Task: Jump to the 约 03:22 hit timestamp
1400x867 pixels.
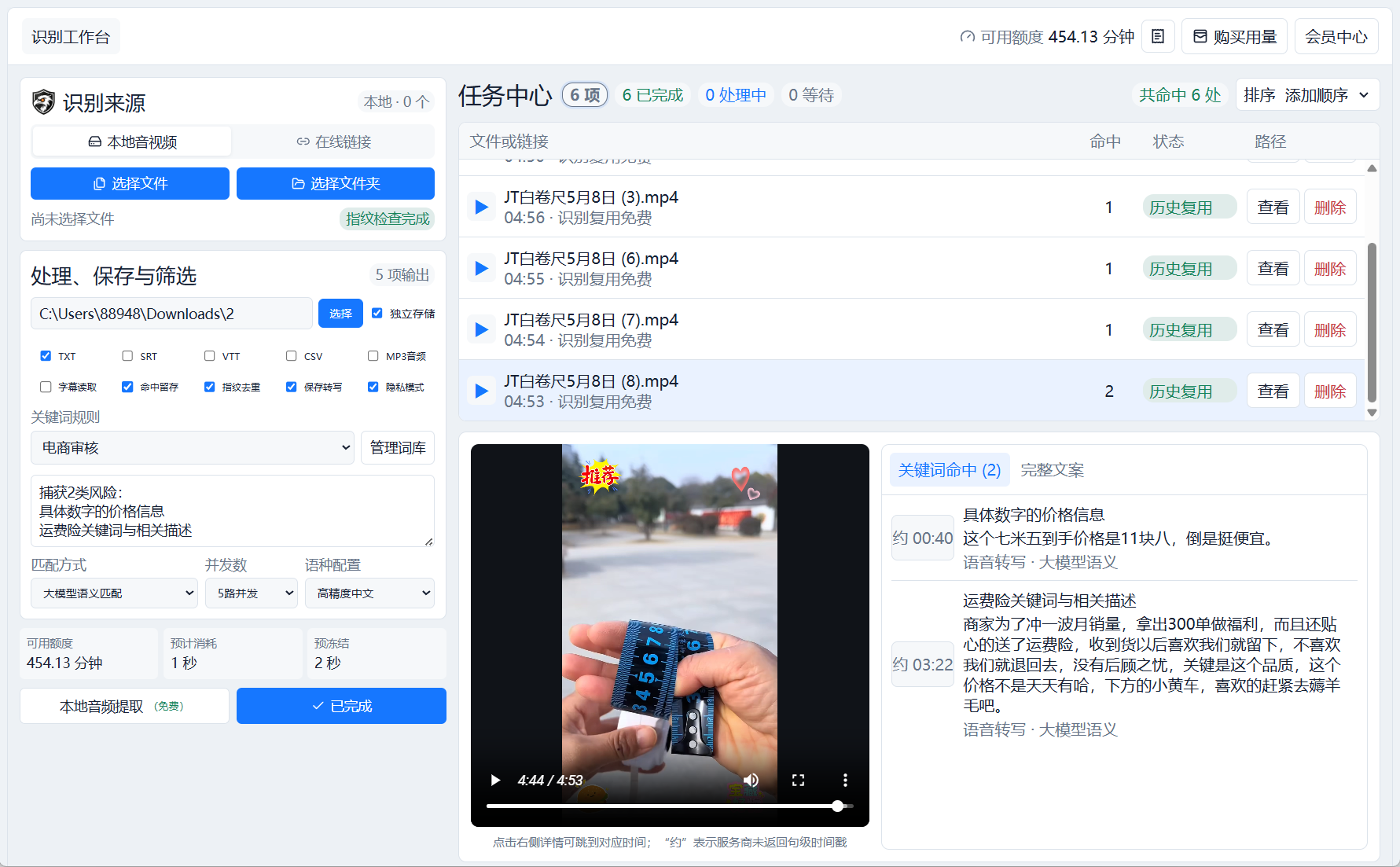Action: point(923,665)
